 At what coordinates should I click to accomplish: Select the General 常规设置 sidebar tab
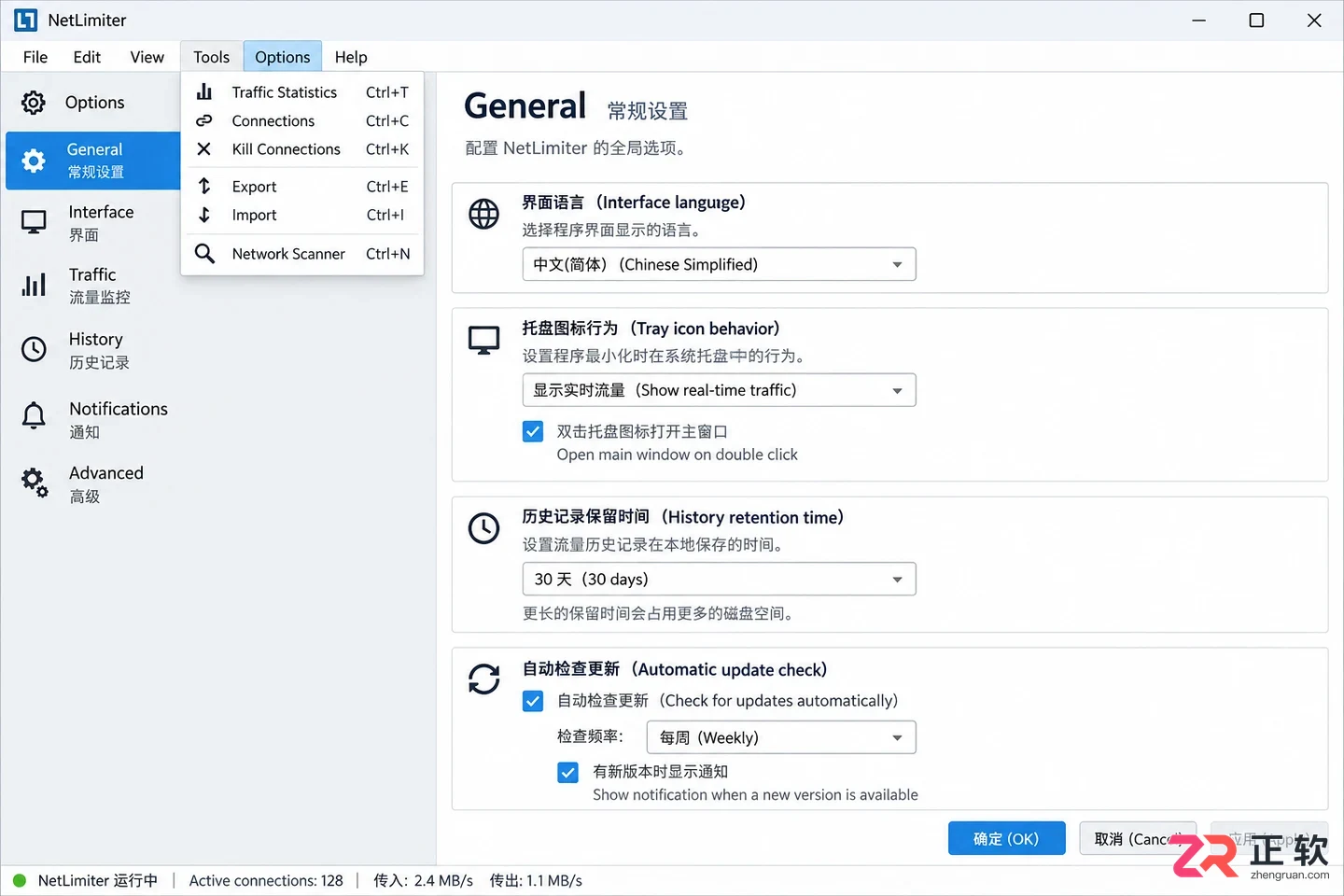(x=93, y=161)
